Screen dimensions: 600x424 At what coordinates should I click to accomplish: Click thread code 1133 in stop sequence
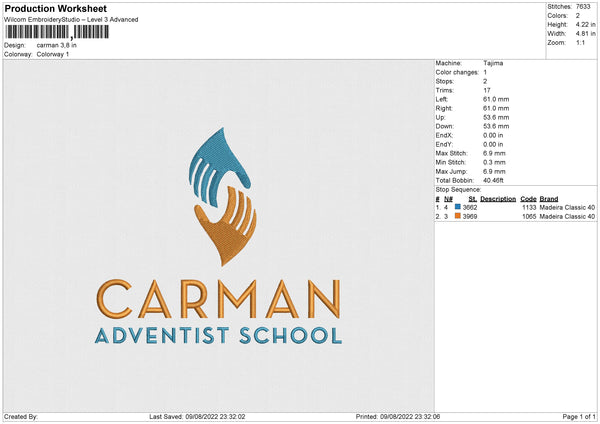click(529, 207)
